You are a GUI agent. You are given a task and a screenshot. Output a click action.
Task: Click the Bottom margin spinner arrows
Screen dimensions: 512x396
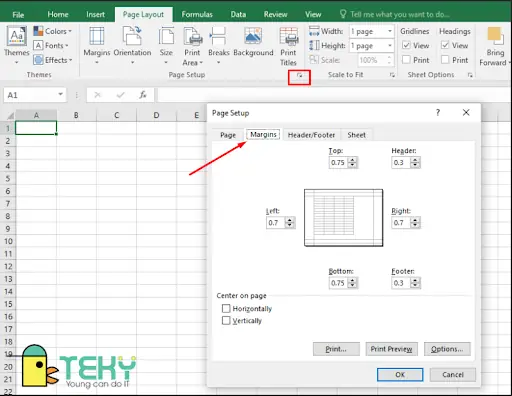pyautogui.click(x=352, y=283)
